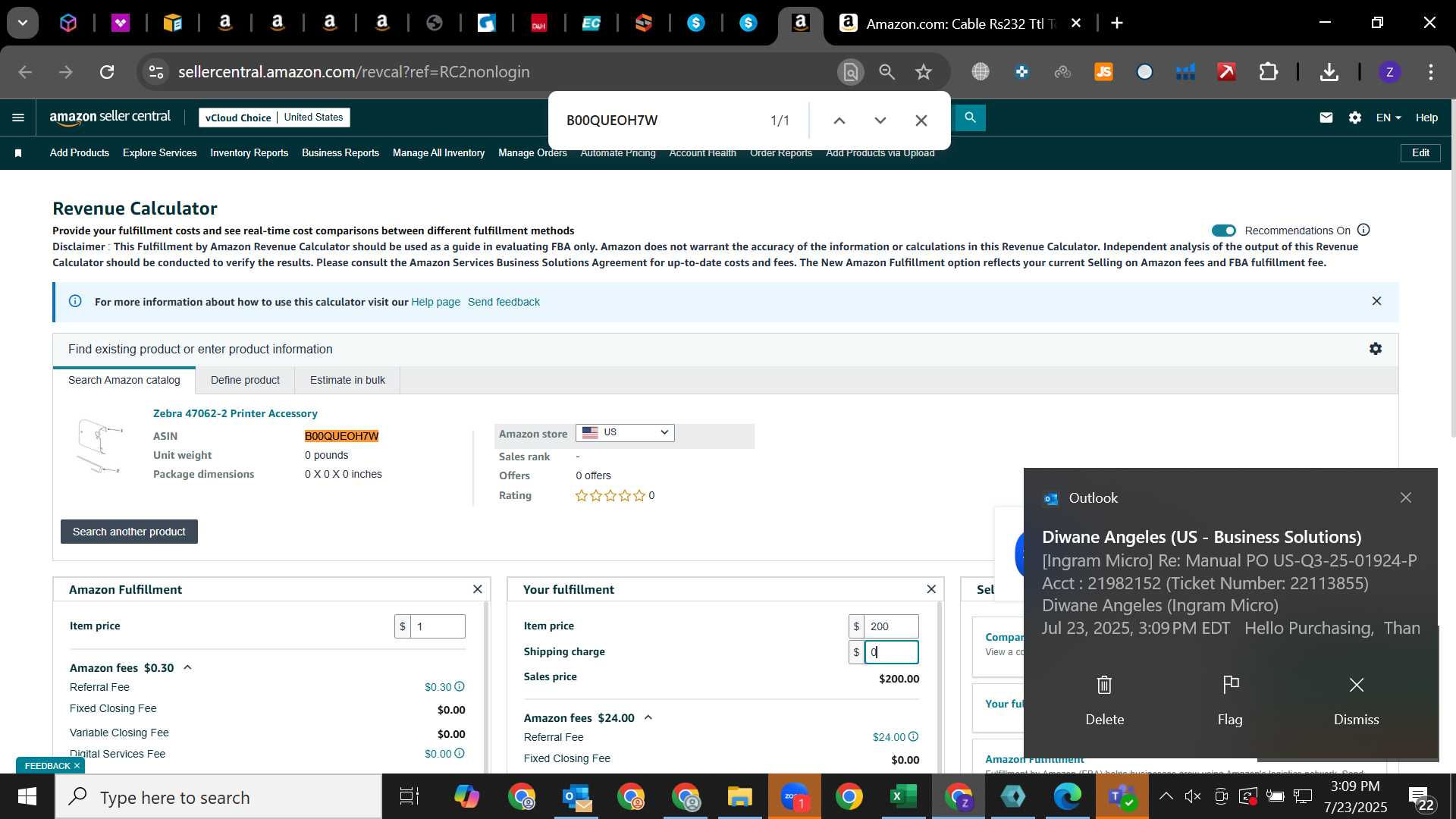Select the Search Amazon catalog tab
The image size is (1456, 819).
(x=124, y=380)
